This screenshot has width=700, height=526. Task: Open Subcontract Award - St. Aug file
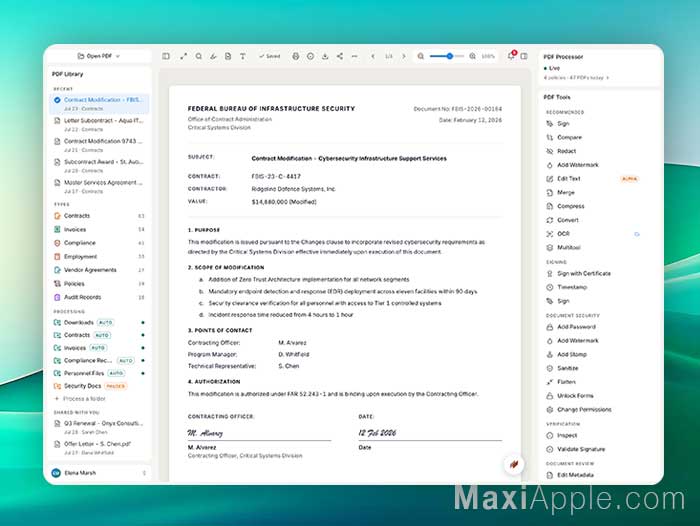tap(99, 166)
